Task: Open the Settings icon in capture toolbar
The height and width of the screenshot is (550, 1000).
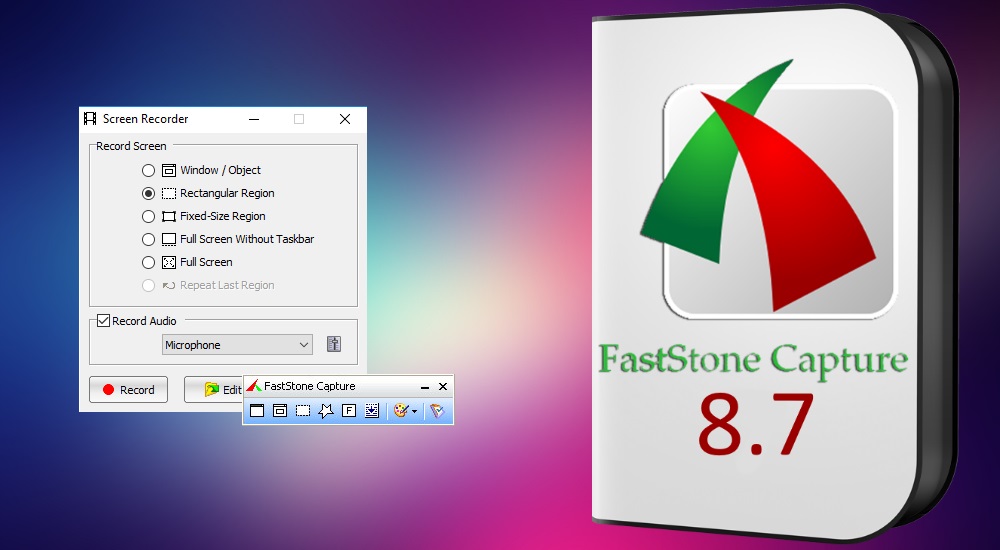Action: [x=436, y=411]
